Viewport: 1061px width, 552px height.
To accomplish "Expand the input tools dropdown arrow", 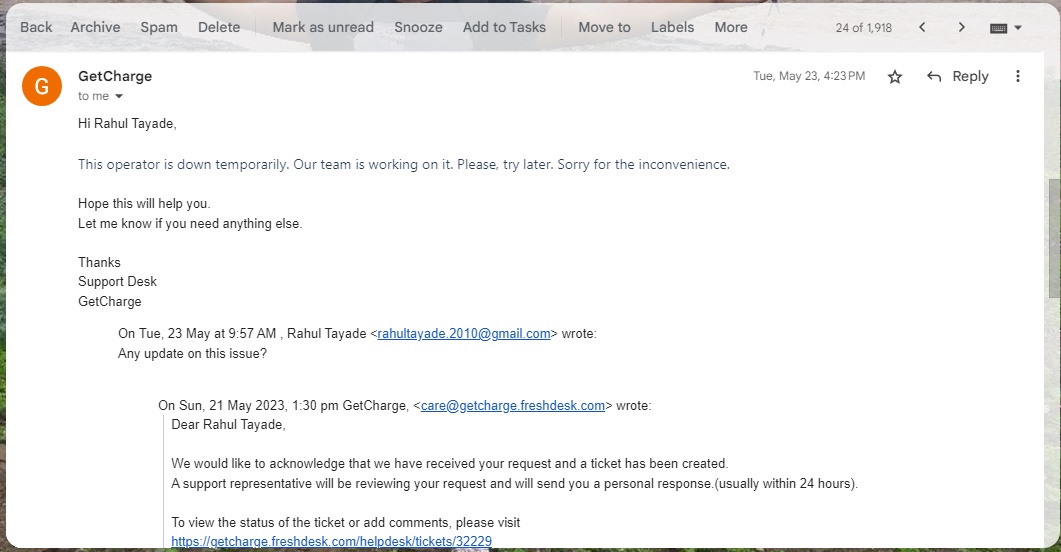I will pyautogui.click(x=1019, y=28).
